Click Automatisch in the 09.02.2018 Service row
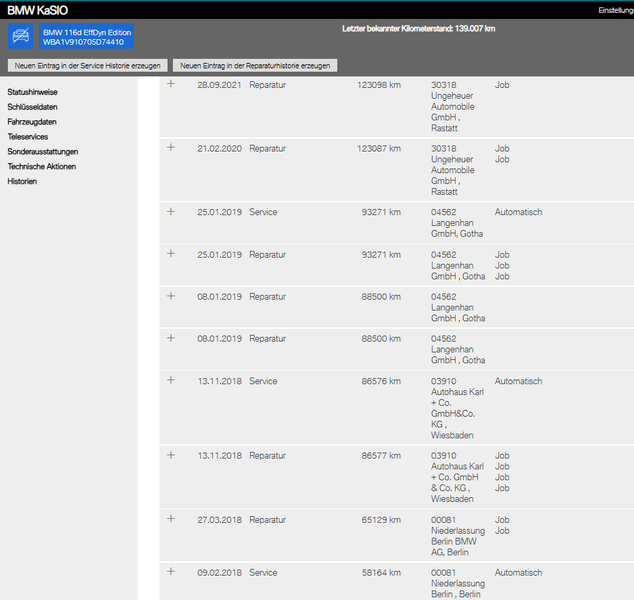Image resolution: width=634 pixels, height=600 pixels. (518, 573)
